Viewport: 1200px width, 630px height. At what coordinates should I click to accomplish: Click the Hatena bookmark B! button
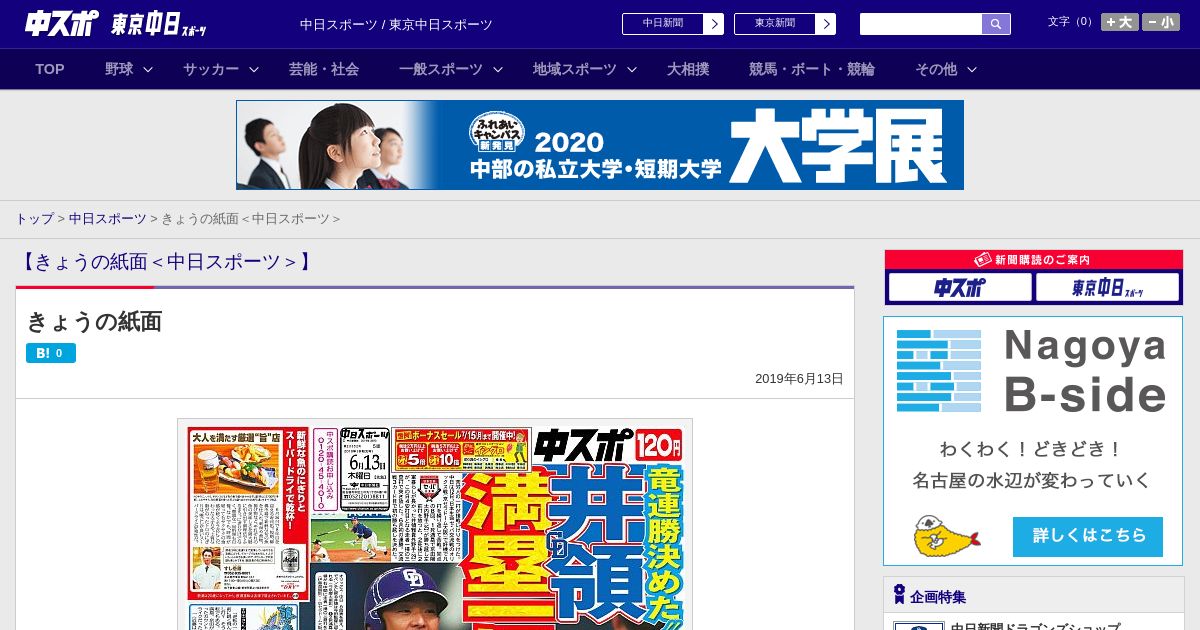pyautogui.click(x=51, y=353)
